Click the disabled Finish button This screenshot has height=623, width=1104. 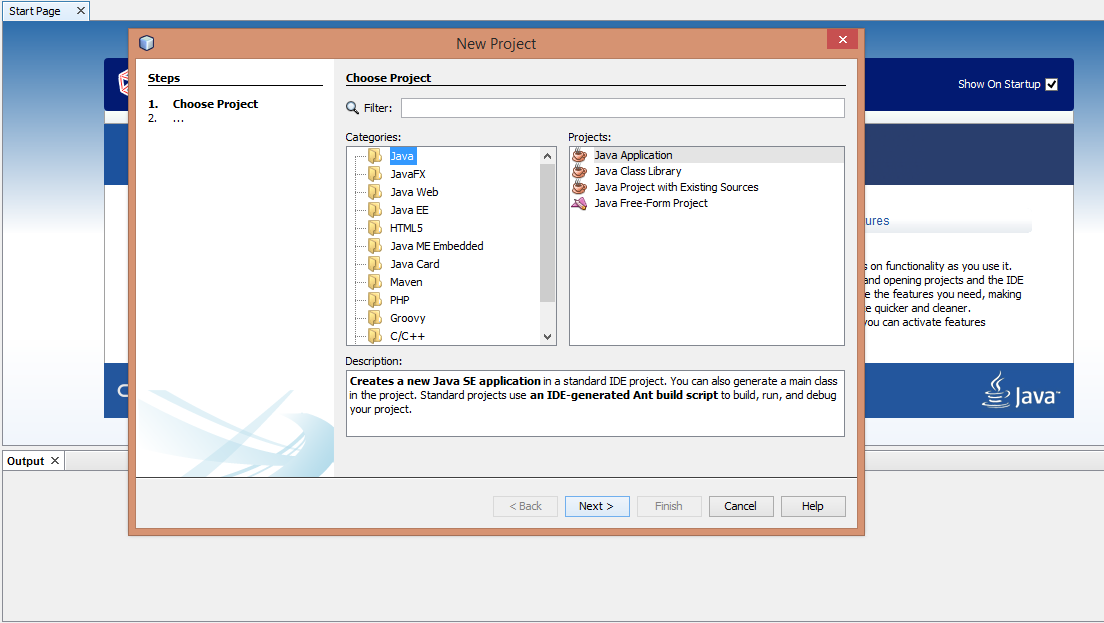coord(669,506)
